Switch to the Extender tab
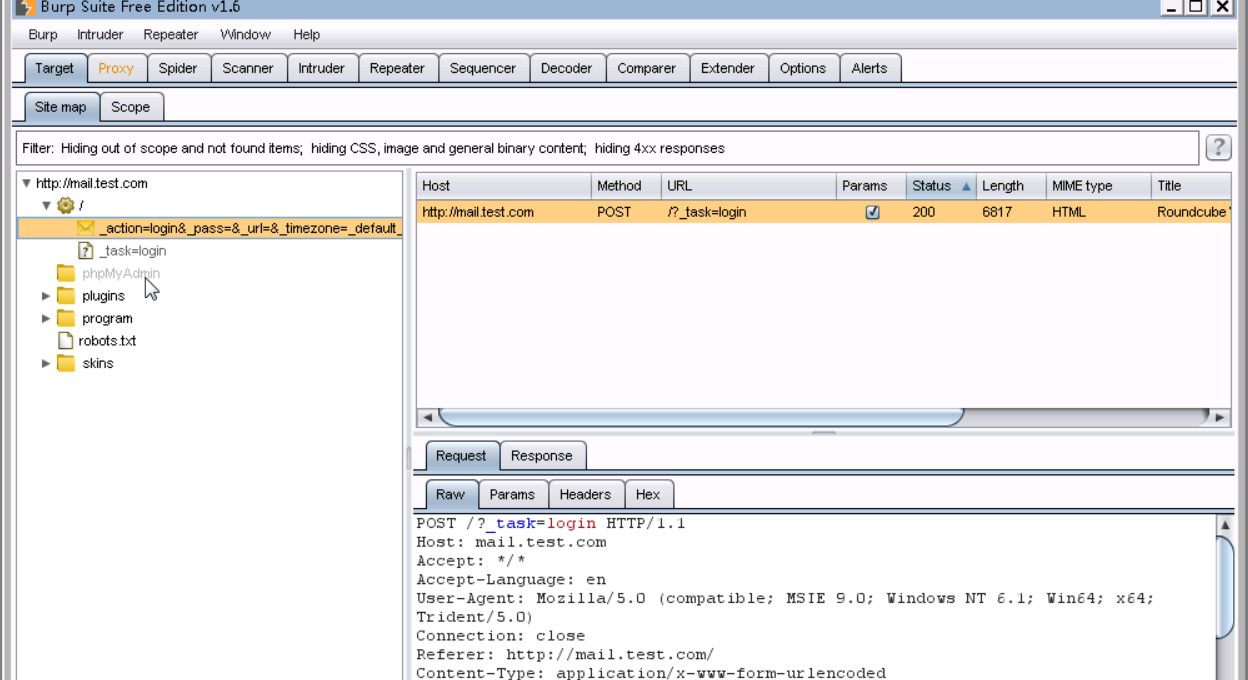The height and width of the screenshot is (680, 1248). [728, 68]
